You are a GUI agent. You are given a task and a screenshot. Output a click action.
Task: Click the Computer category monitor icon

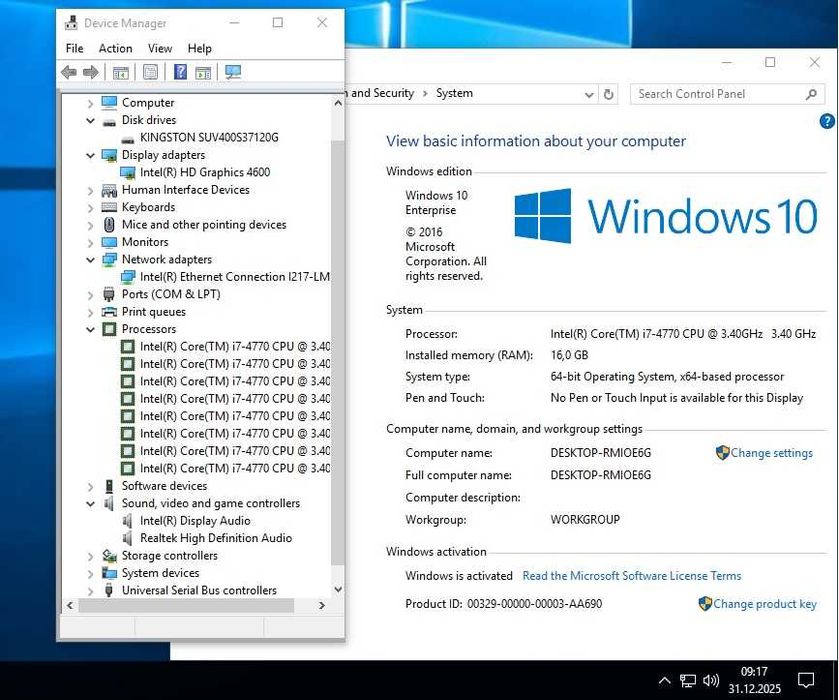point(109,102)
